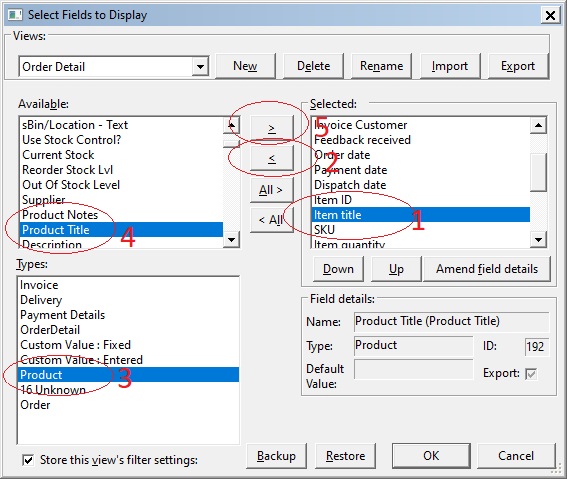Click the Rename view button
567x479 pixels.
click(381, 66)
